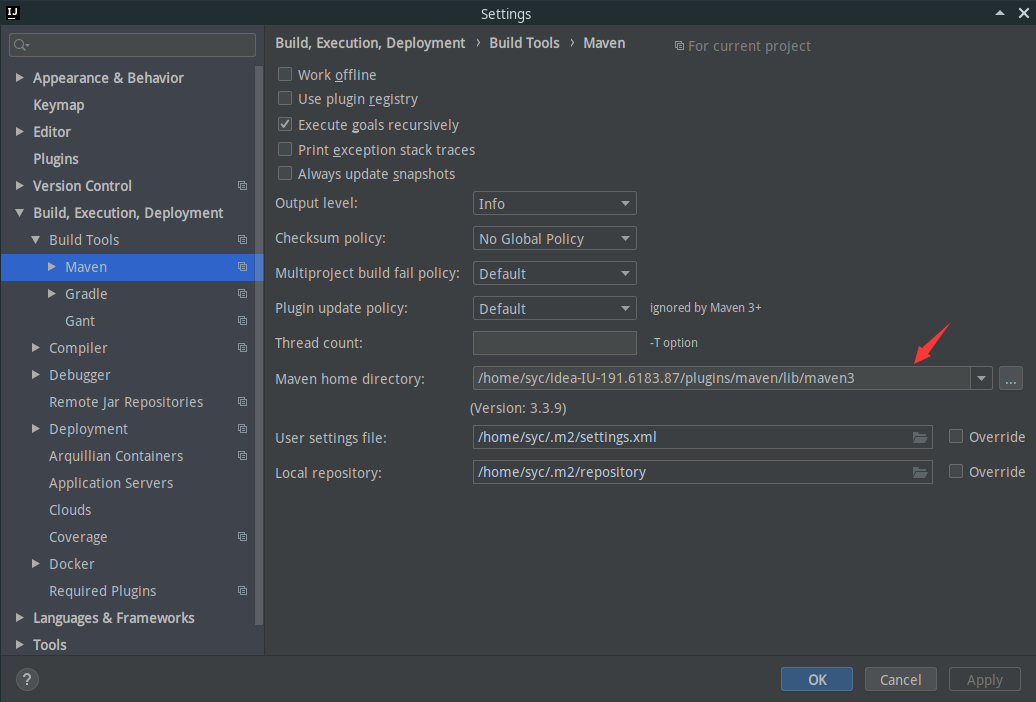This screenshot has height=702, width=1036.
Task: Select Plugins in settings tree
Action: point(56,159)
